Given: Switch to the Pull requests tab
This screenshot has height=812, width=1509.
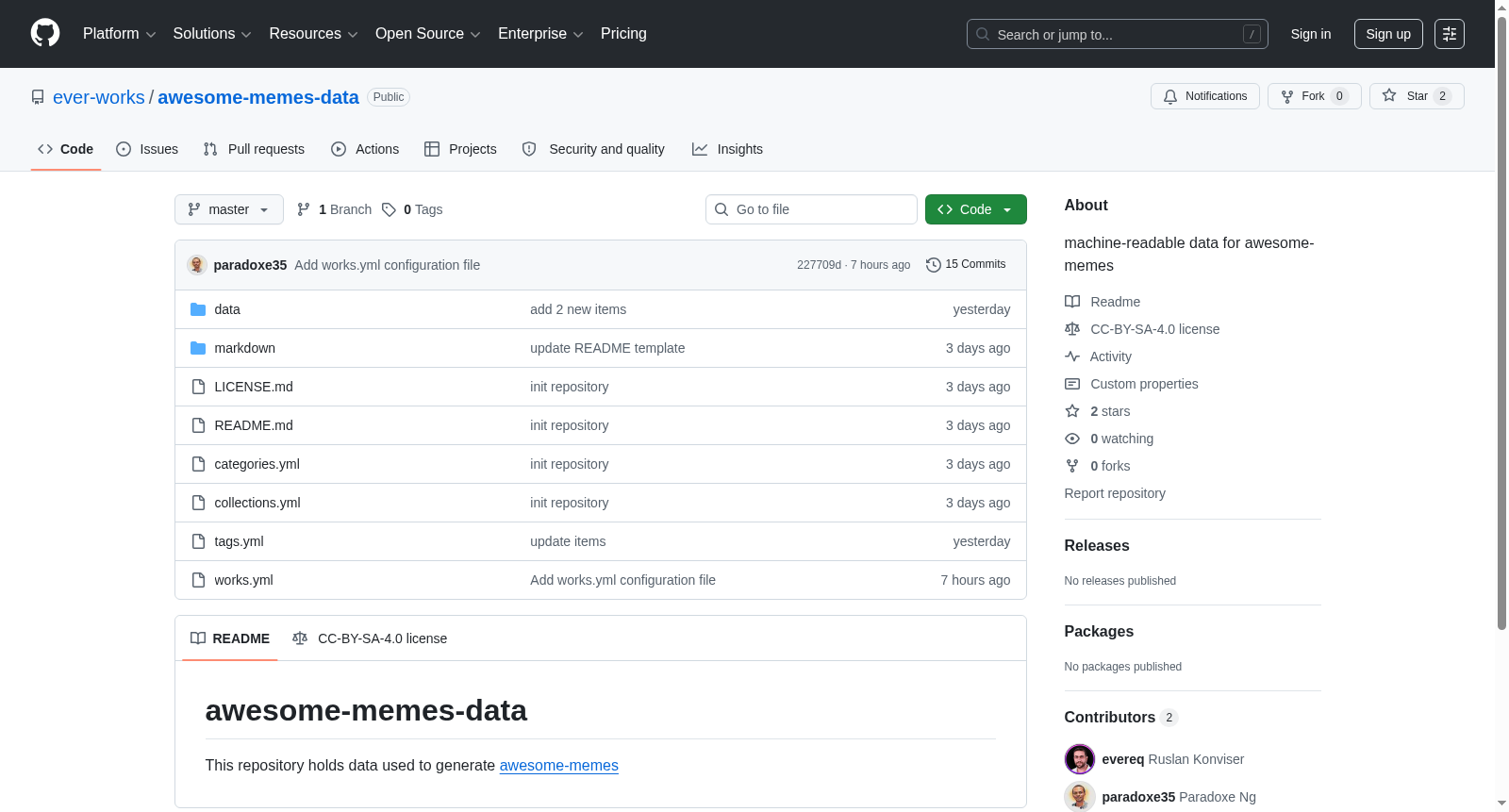Looking at the screenshot, I should pyautogui.click(x=254, y=149).
